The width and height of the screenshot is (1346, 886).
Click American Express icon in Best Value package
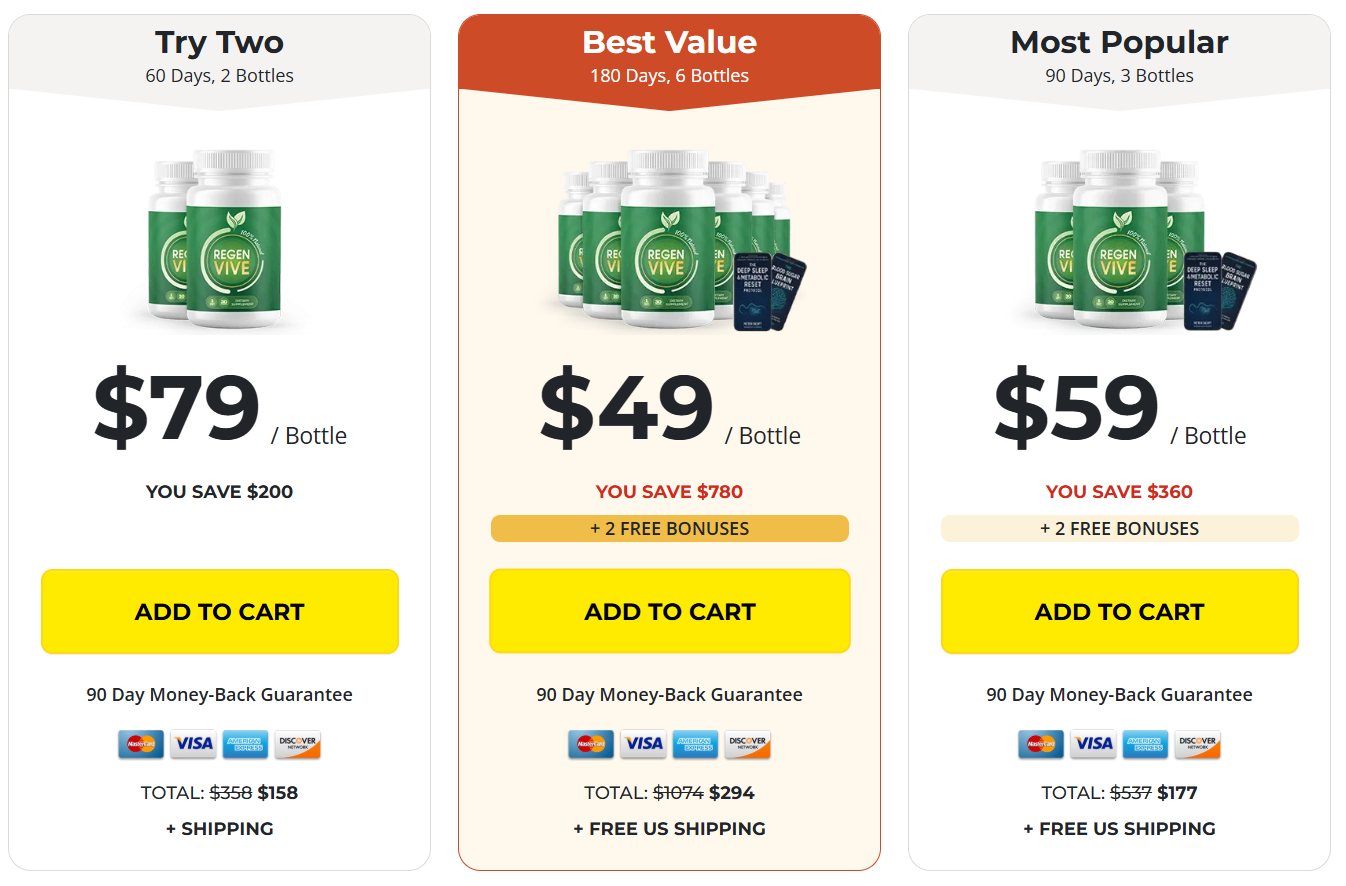pyautogui.click(x=695, y=744)
